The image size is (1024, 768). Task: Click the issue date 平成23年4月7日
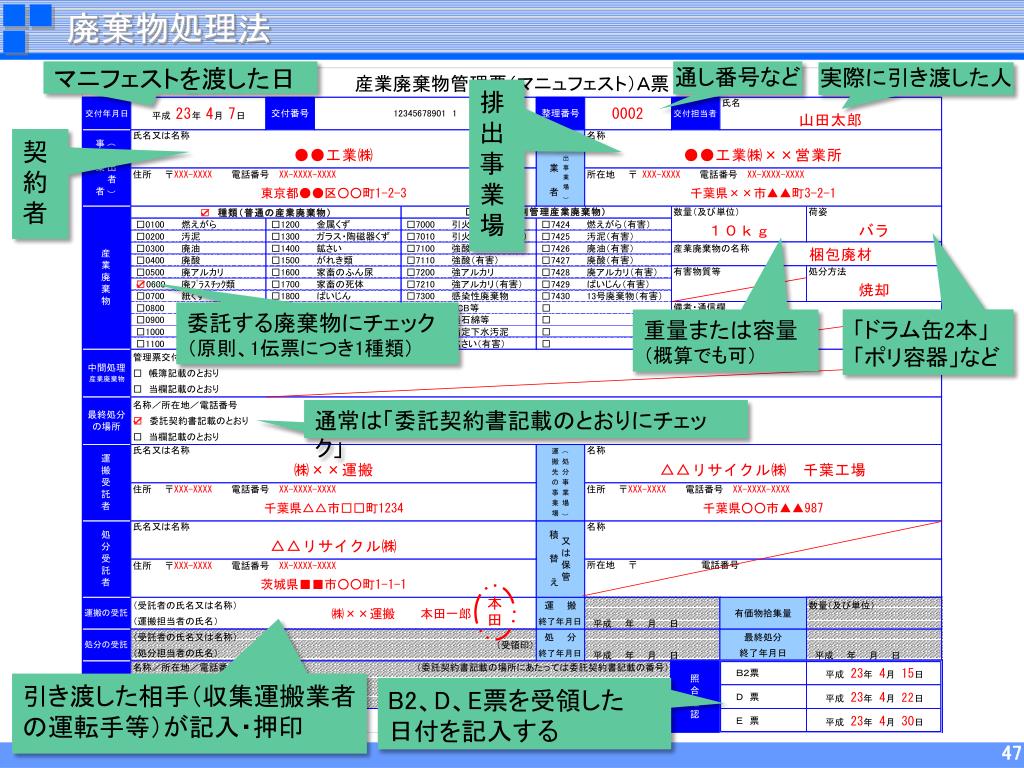click(x=199, y=114)
